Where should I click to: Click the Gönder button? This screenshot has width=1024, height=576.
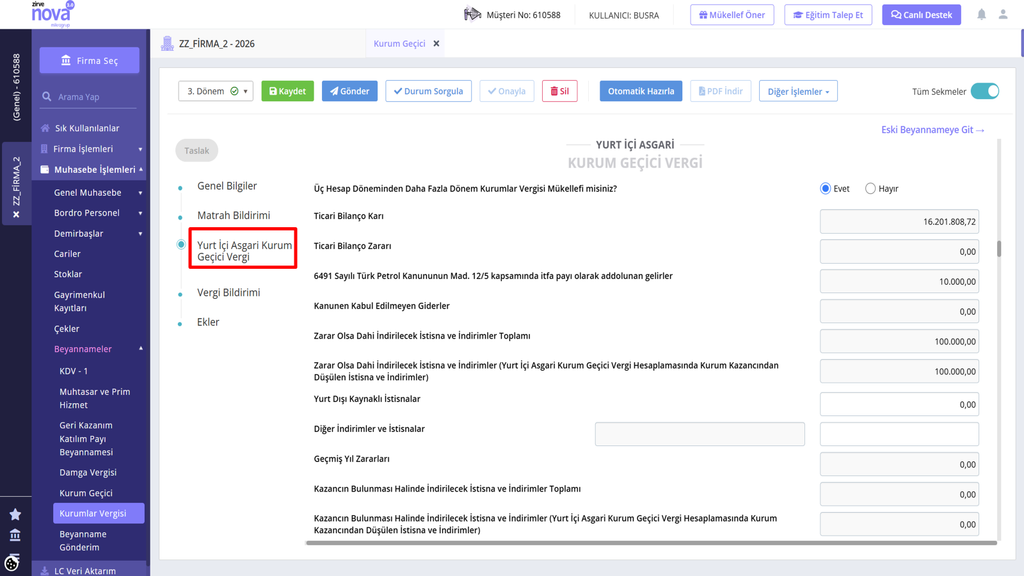(349, 91)
